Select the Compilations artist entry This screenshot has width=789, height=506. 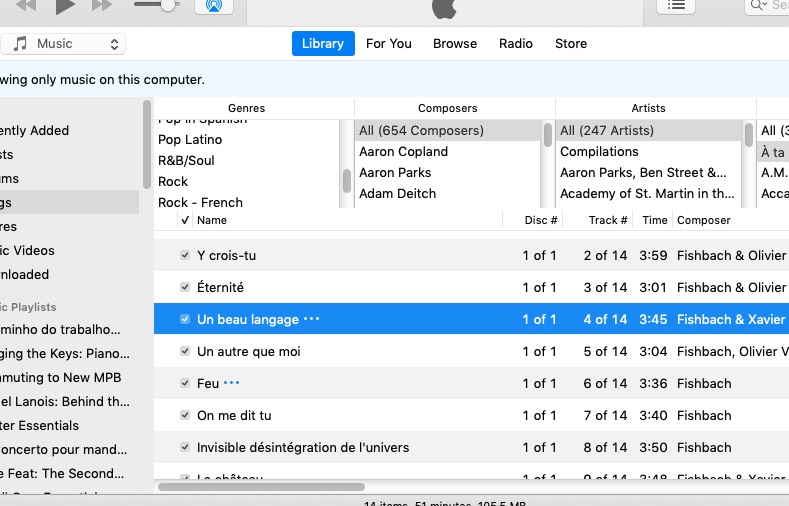[x=599, y=151]
